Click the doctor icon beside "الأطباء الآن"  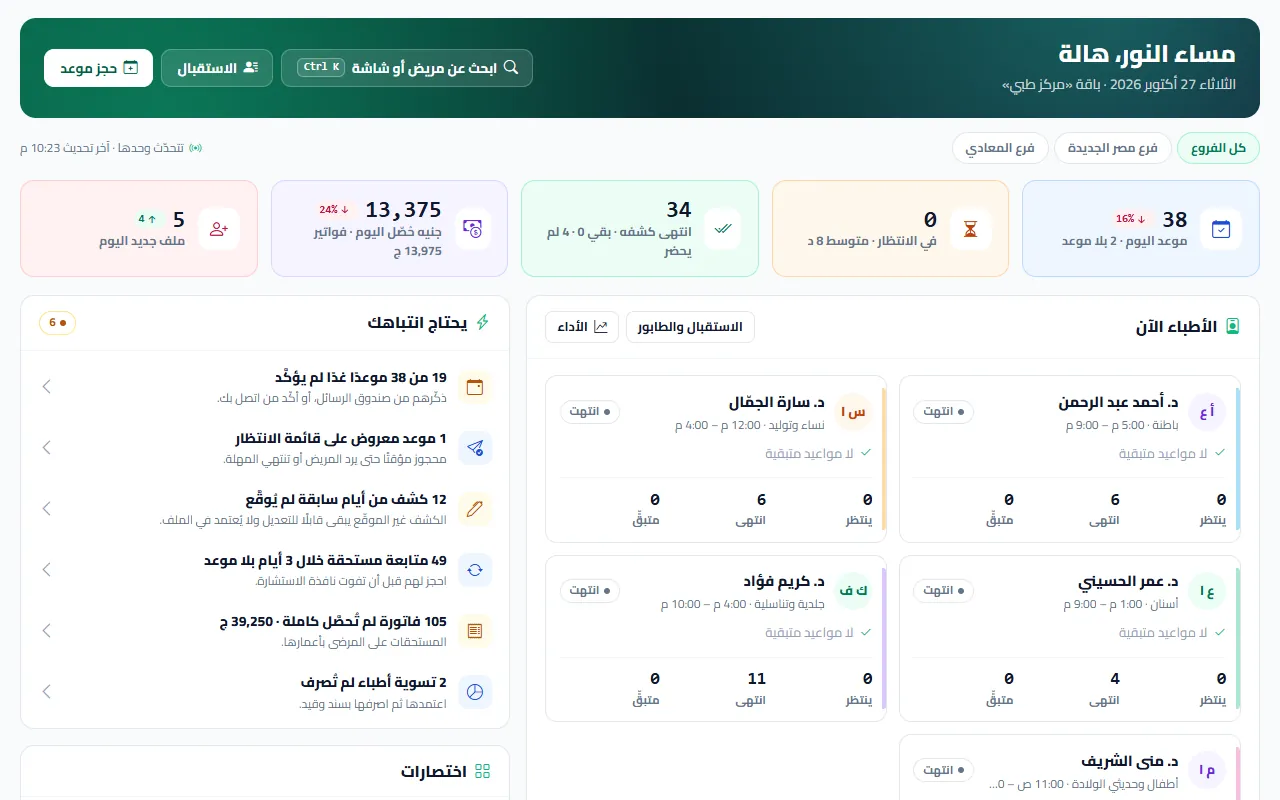[1233, 327]
